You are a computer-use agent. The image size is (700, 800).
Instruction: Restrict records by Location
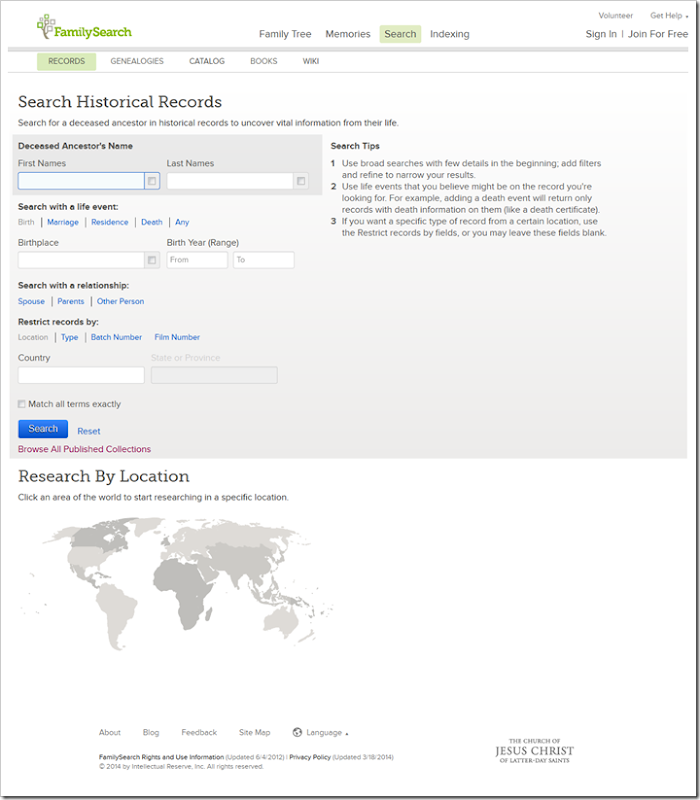point(33,337)
